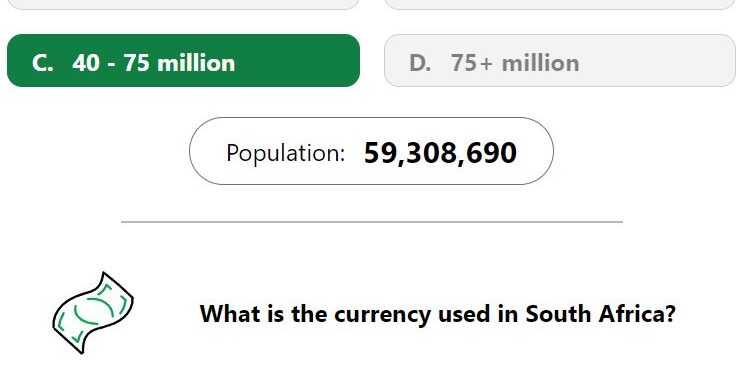The height and width of the screenshot is (375, 745).
Task: Click the "75+ million" answer text
Action: pos(515,63)
